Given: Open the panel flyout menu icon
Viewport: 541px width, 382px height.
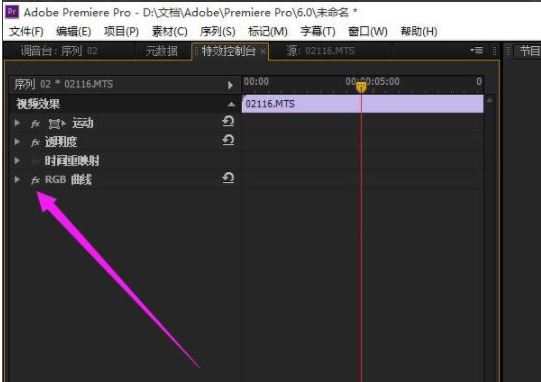Looking at the screenshot, I should click(x=476, y=51).
